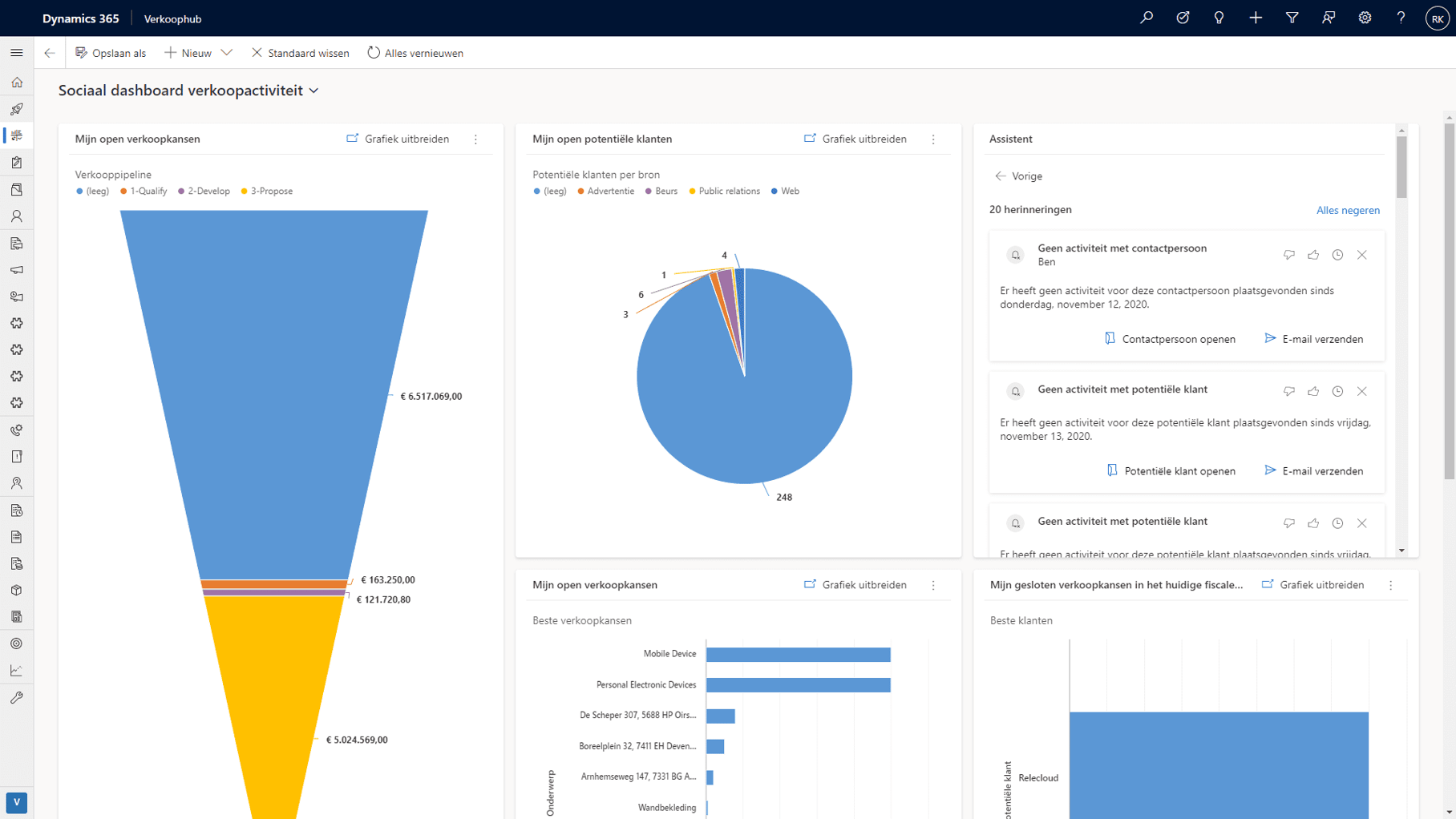
Task: Click Alles vernieuwen command
Action: point(415,53)
